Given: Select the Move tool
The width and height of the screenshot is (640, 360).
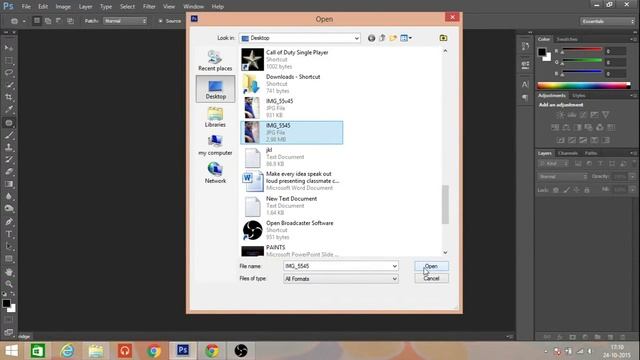Looking at the screenshot, I should click(9, 48).
